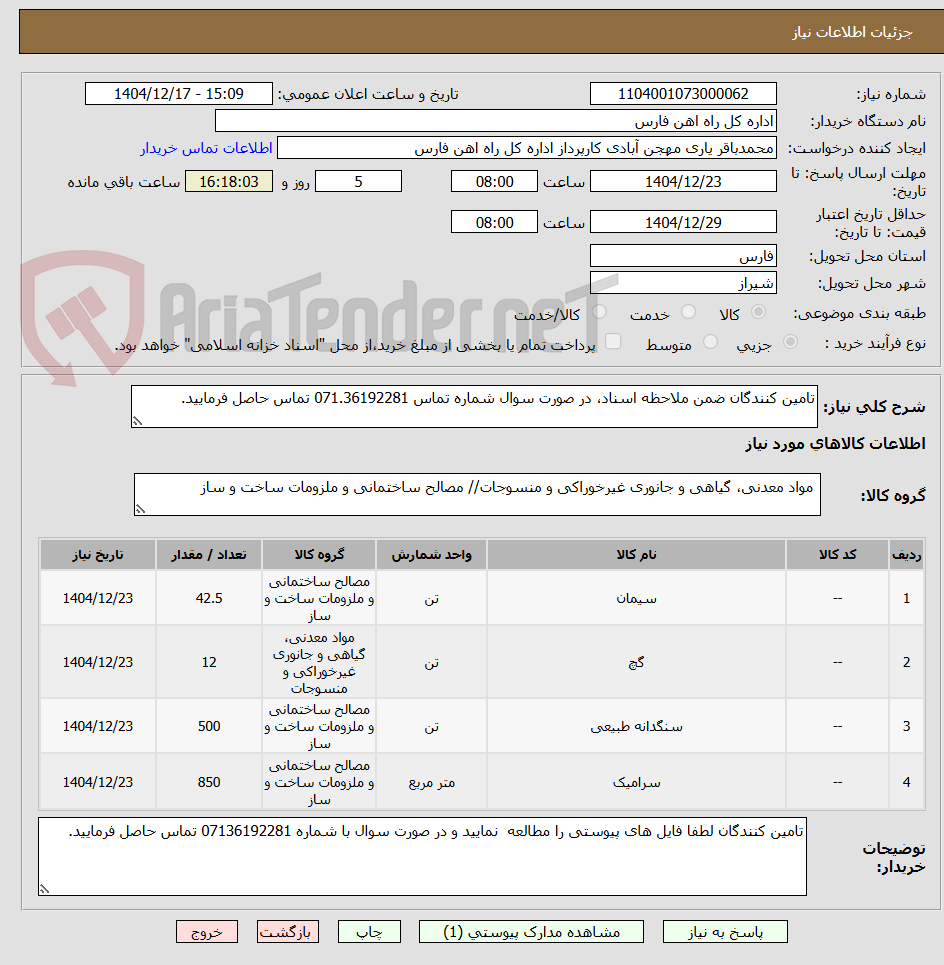Click the price validity date 1404/12/29 field
This screenshot has width=944, height=965.
pyautogui.click(x=683, y=222)
